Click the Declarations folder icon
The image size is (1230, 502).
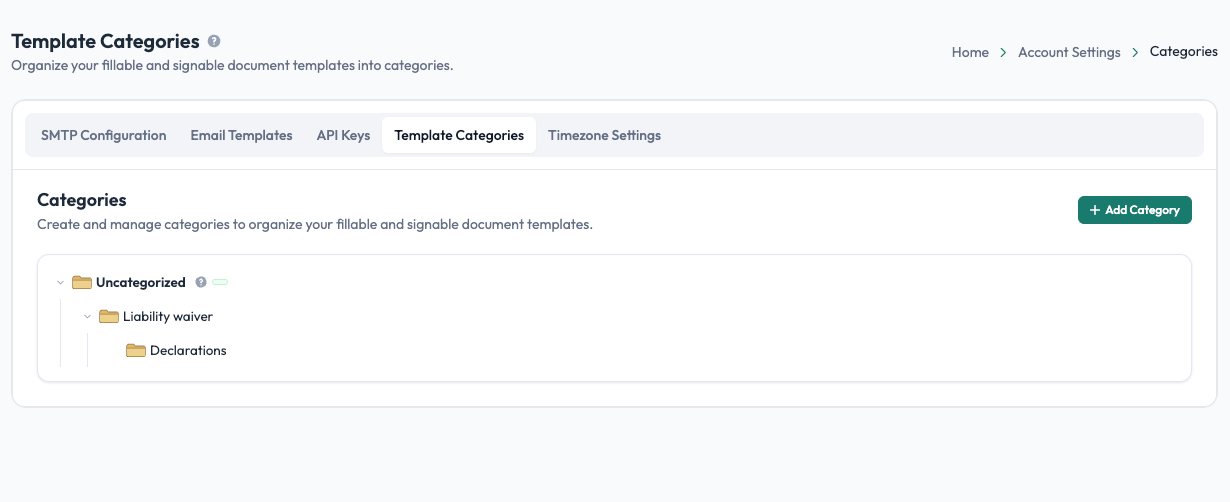[x=136, y=351]
